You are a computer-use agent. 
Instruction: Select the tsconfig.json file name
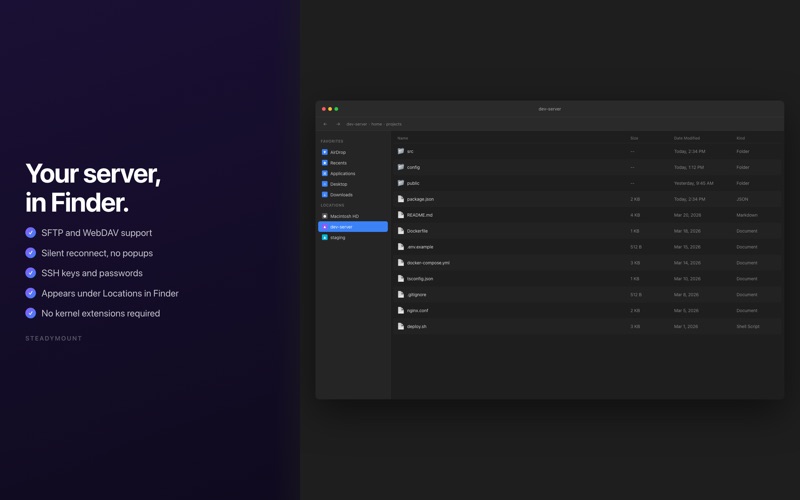click(x=420, y=279)
